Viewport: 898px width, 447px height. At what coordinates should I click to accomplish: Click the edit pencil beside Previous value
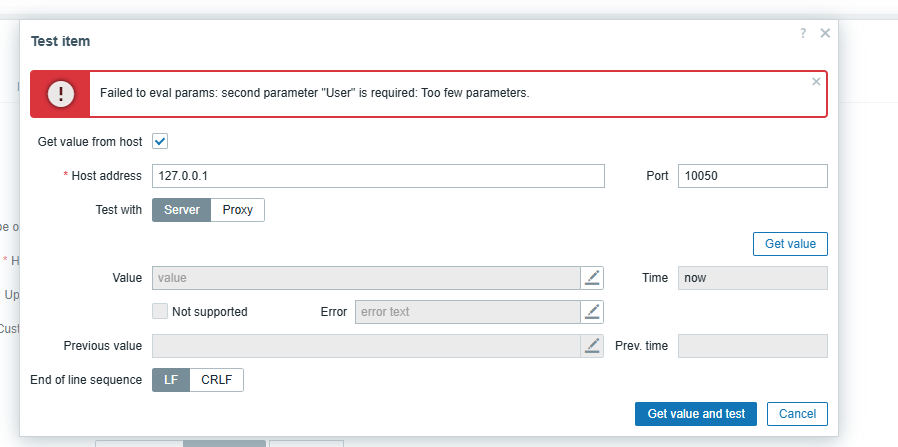(592, 346)
